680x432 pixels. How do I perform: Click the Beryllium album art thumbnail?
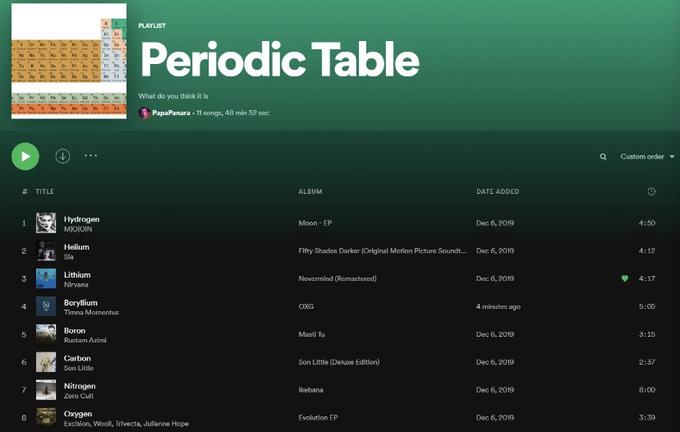[x=46, y=306]
